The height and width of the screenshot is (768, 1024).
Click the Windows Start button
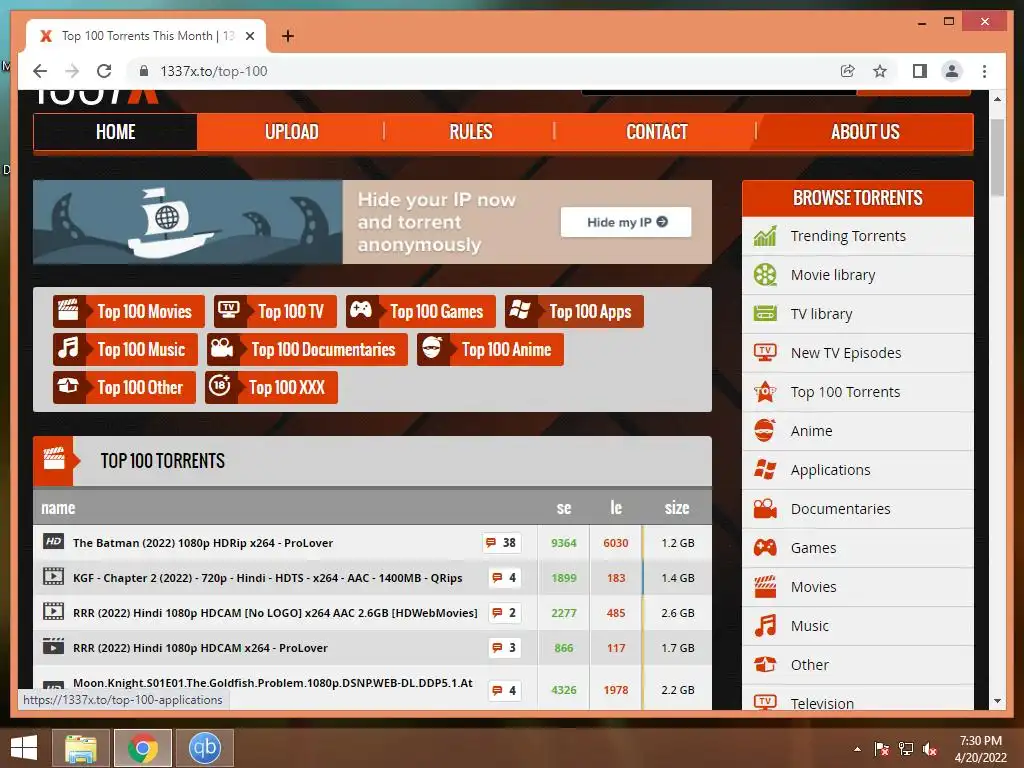pyautogui.click(x=24, y=748)
